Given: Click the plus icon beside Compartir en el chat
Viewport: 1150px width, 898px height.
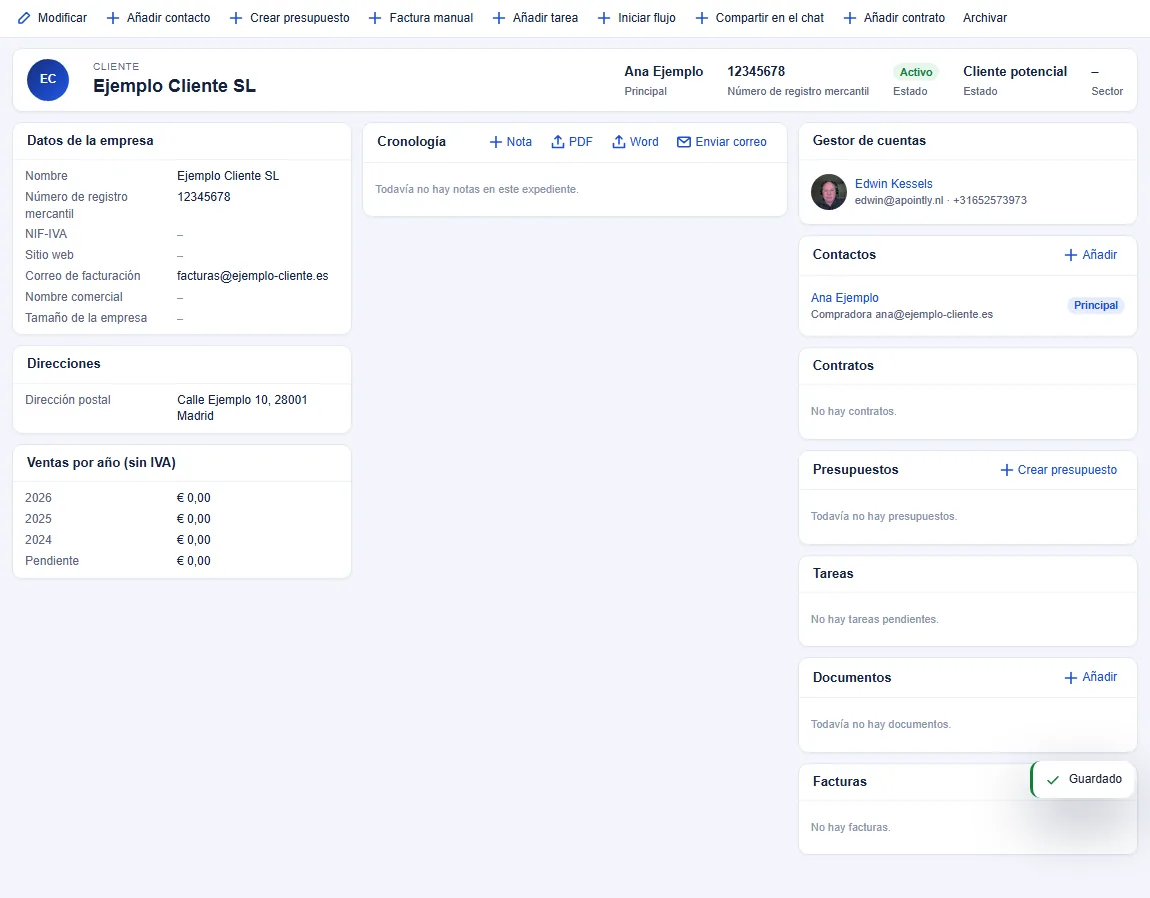Looking at the screenshot, I should tap(702, 18).
